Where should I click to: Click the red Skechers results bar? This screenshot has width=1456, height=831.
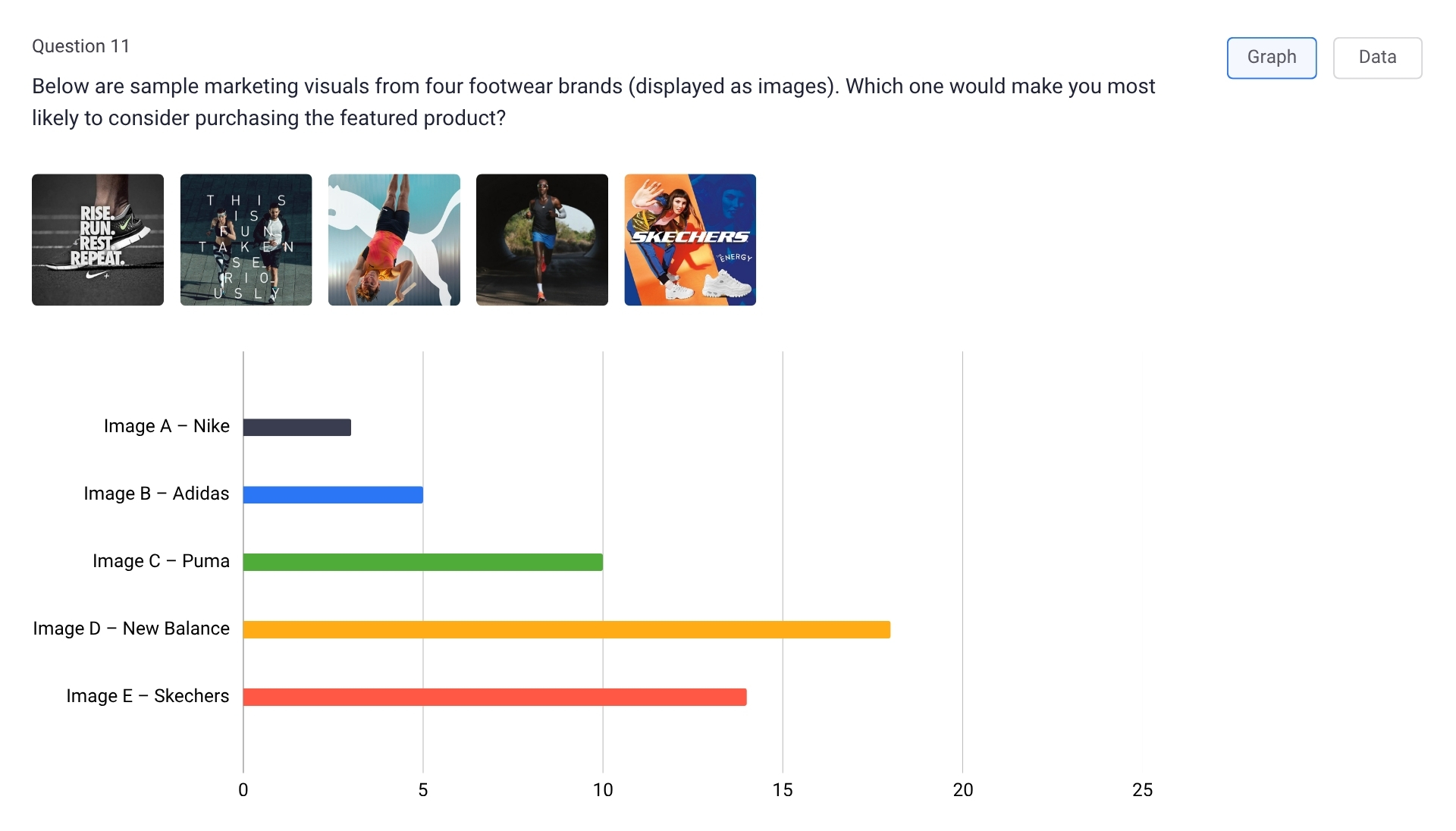(x=493, y=695)
